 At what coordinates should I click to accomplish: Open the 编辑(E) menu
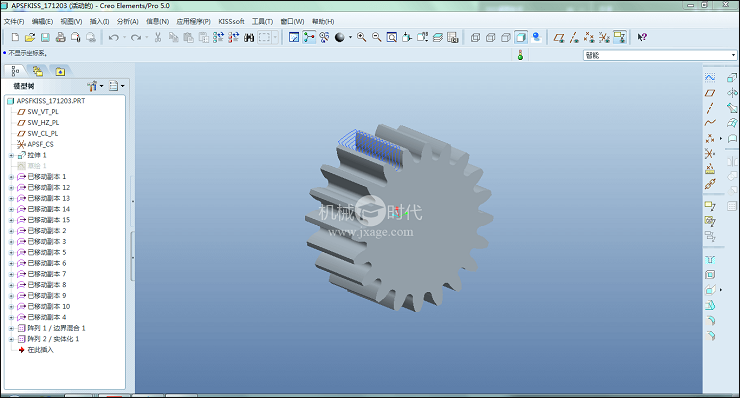click(42, 22)
